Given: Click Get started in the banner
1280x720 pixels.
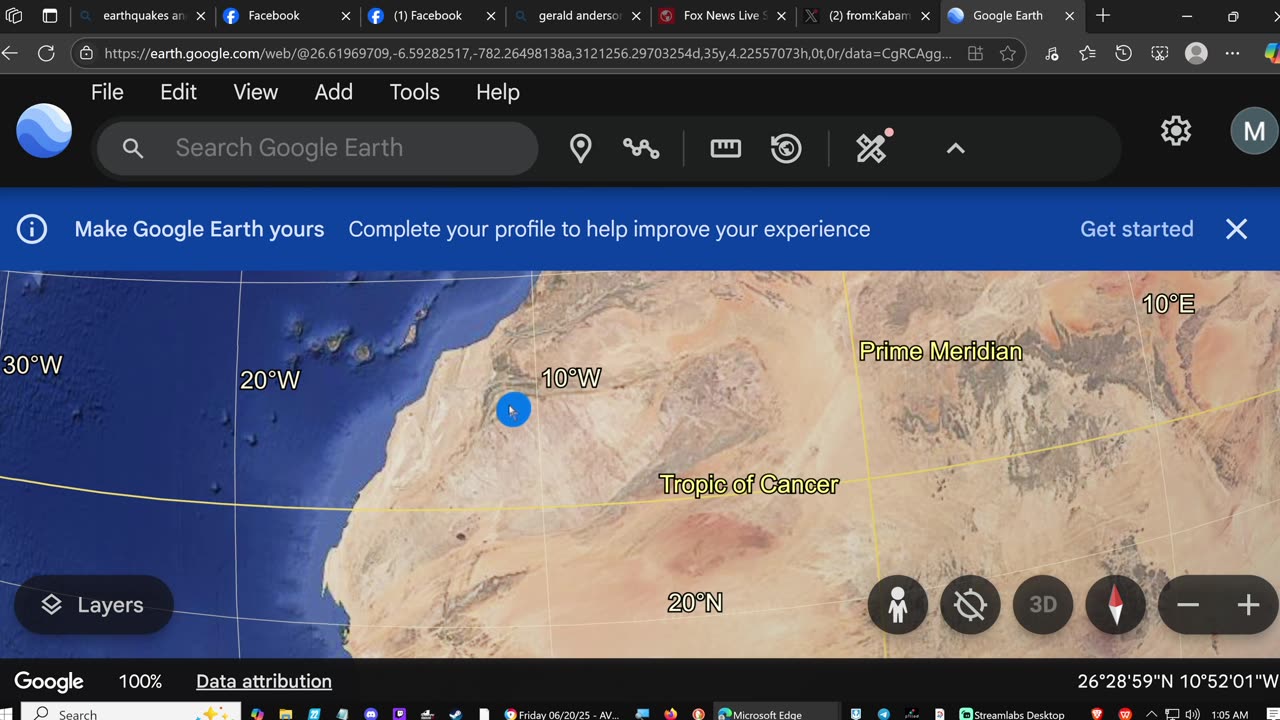Looking at the screenshot, I should pos(1137,229).
